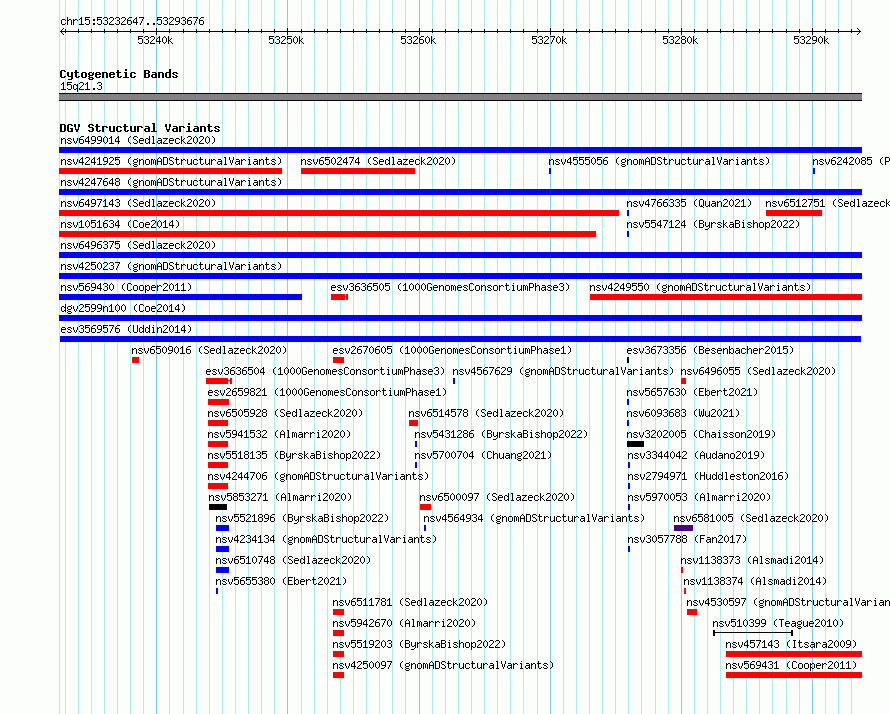Click nsv5431286 (ByrskaBishop2022) label
890x714 pixels.
pyautogui.click(x=501, y=434)
